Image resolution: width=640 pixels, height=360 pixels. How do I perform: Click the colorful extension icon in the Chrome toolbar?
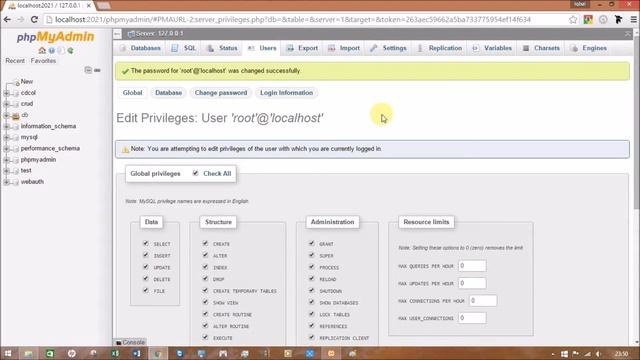[588, 19]
